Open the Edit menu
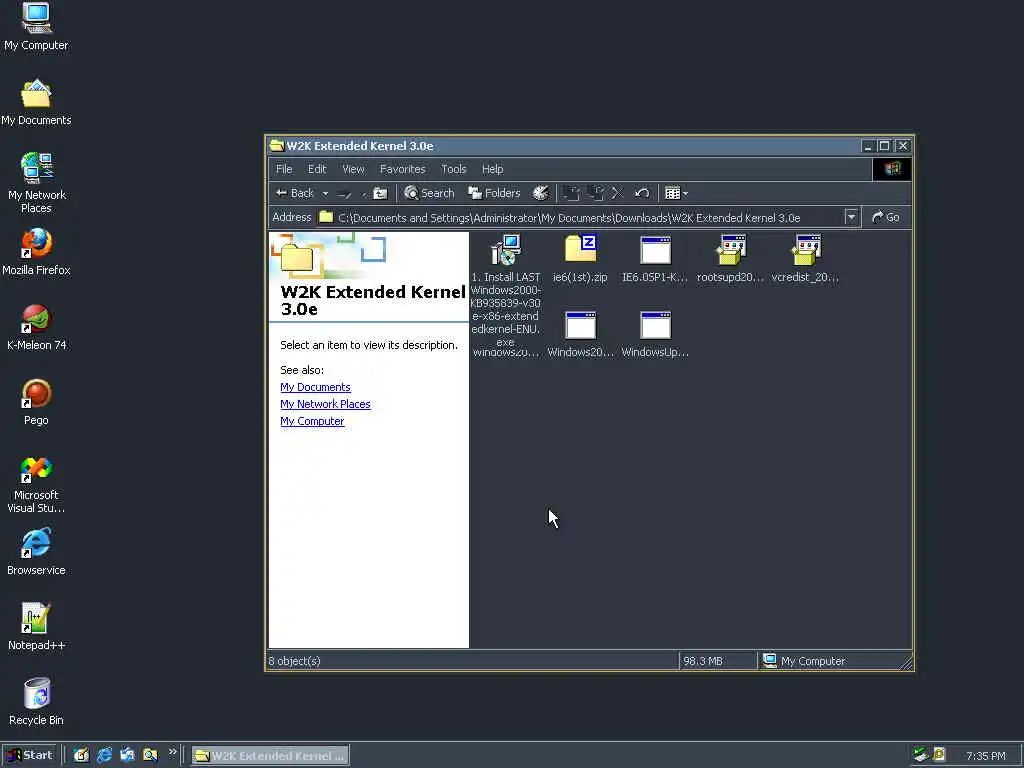The height and width of the screenshot is (768, 1024). (x=317, y=169)
